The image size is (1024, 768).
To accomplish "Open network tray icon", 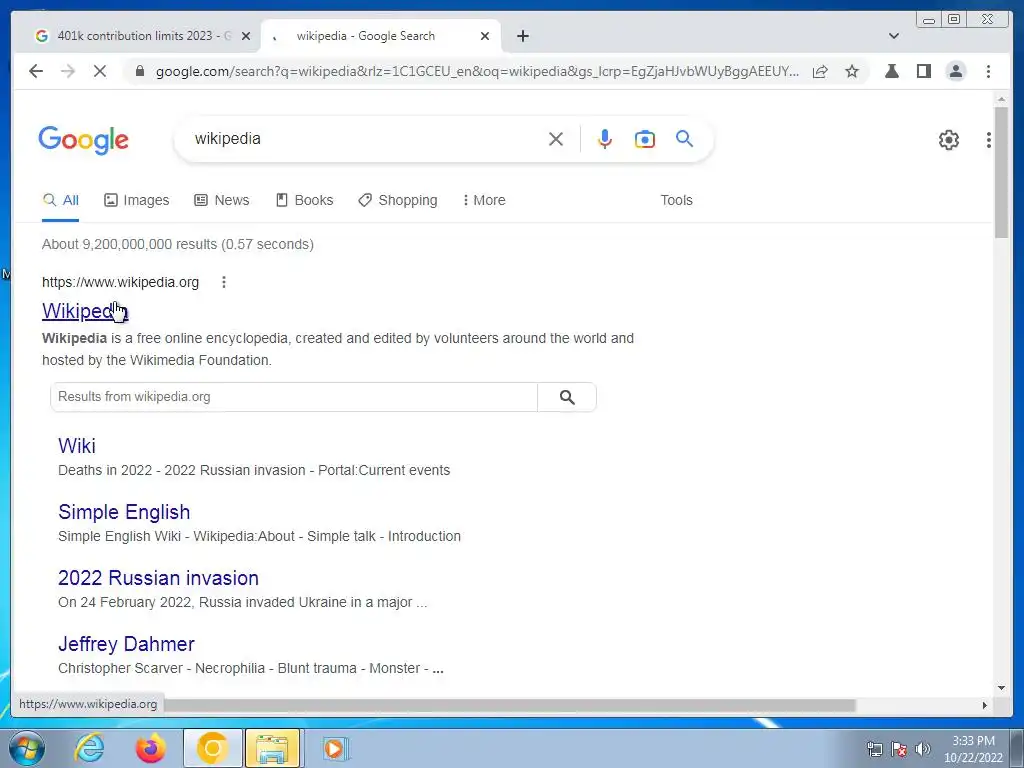I will pyautogui.click(x=874, y=749).
